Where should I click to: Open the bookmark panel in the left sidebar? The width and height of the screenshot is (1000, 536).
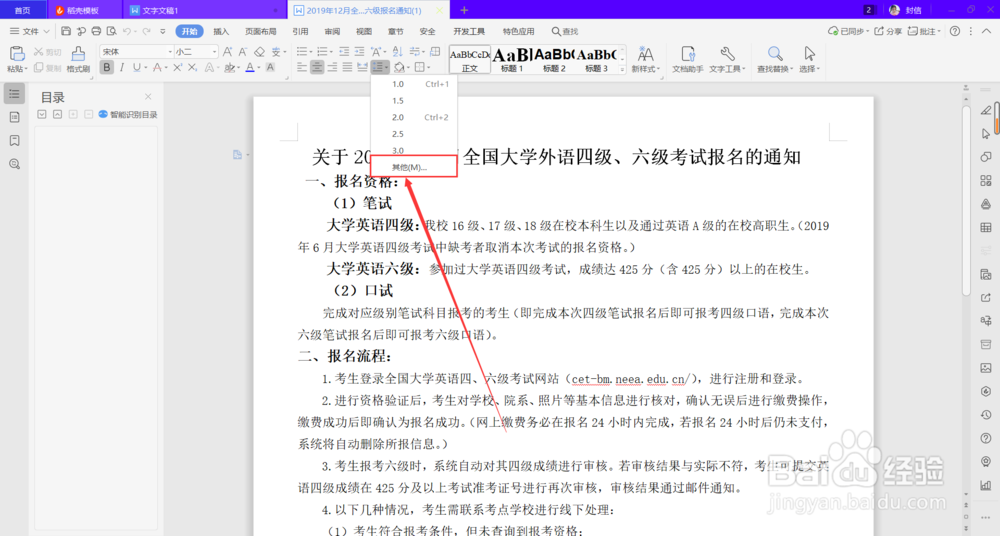click(14, 140)
